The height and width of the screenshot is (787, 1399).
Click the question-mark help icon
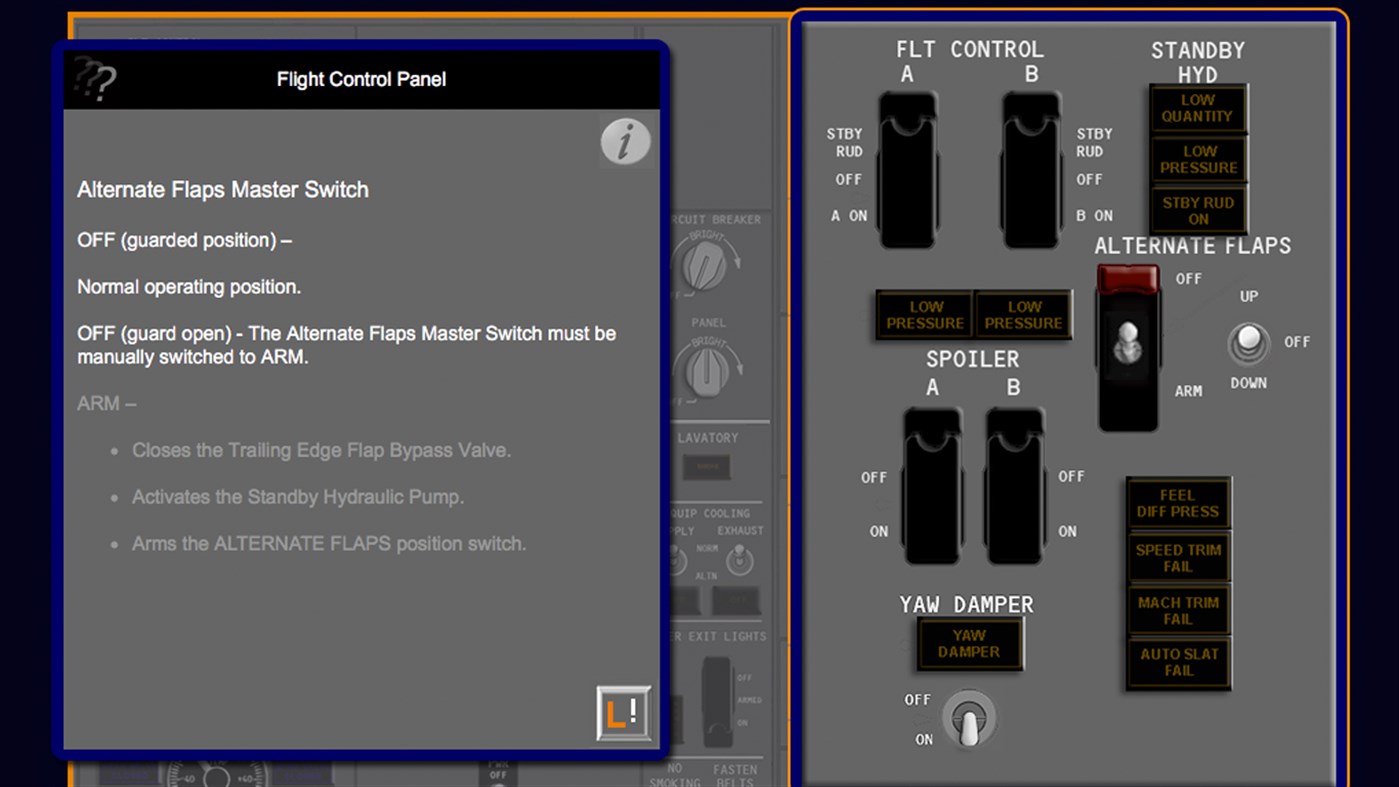pos(94,80)
